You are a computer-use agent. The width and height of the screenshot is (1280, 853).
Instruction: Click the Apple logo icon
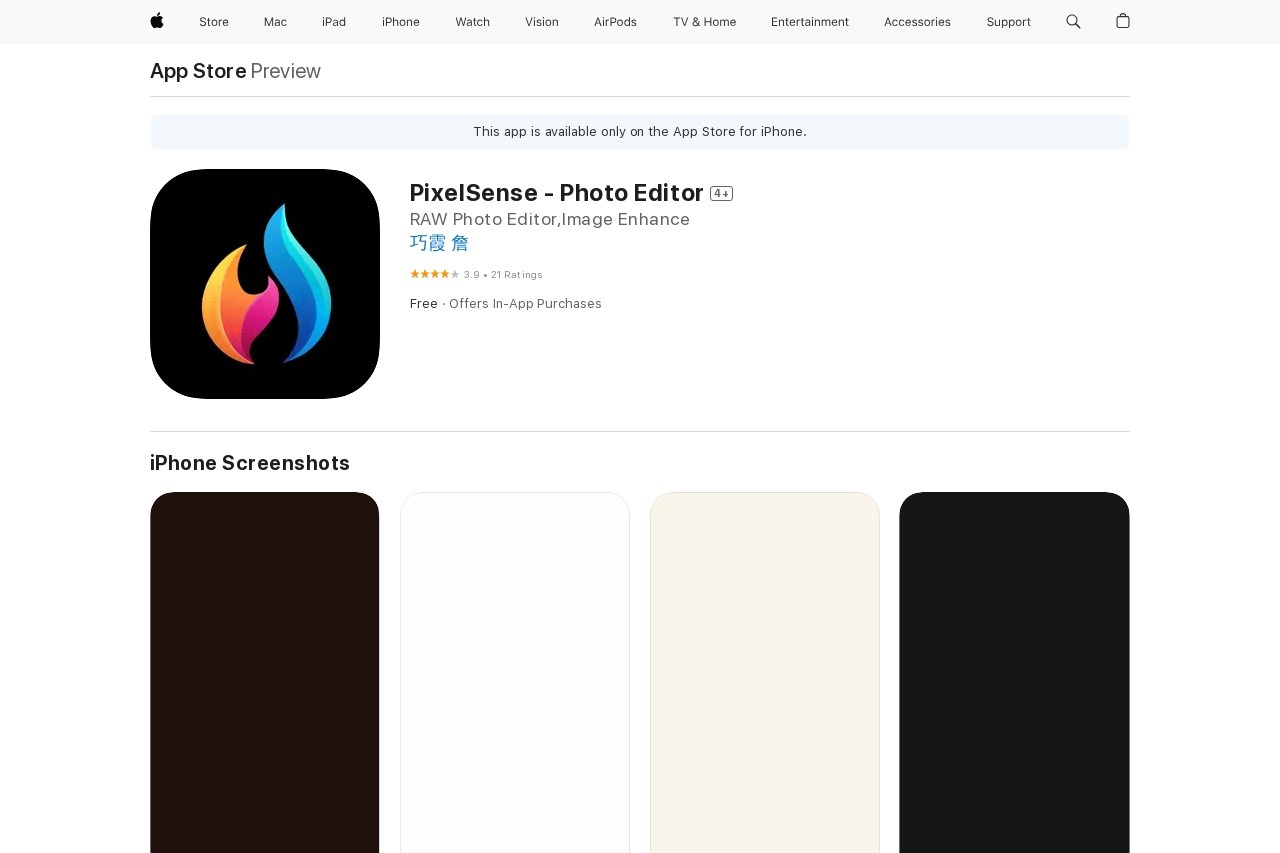coord(157,21)
